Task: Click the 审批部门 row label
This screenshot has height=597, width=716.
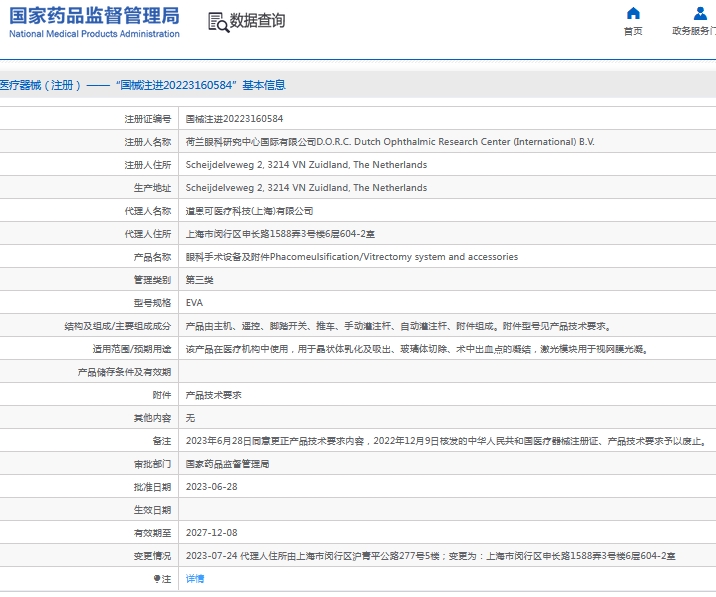Action: coord(152,464)
